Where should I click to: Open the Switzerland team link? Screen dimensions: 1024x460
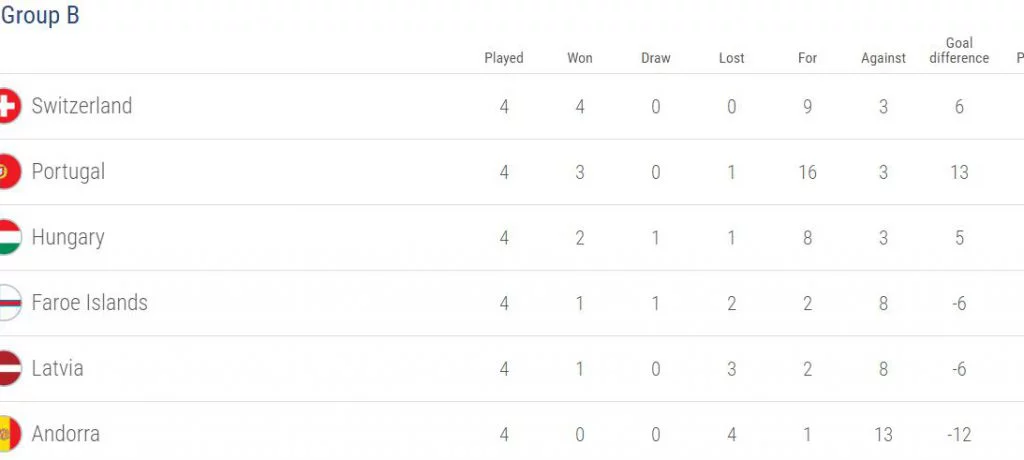(x=82, y=106)
